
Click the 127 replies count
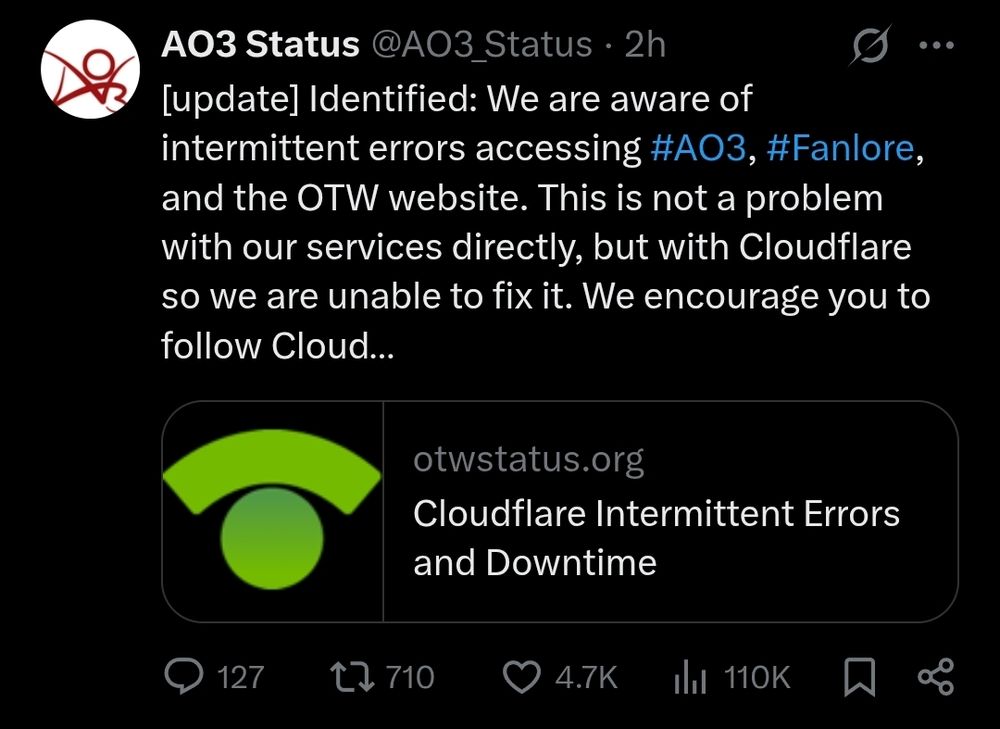click(x=240, y=677)
